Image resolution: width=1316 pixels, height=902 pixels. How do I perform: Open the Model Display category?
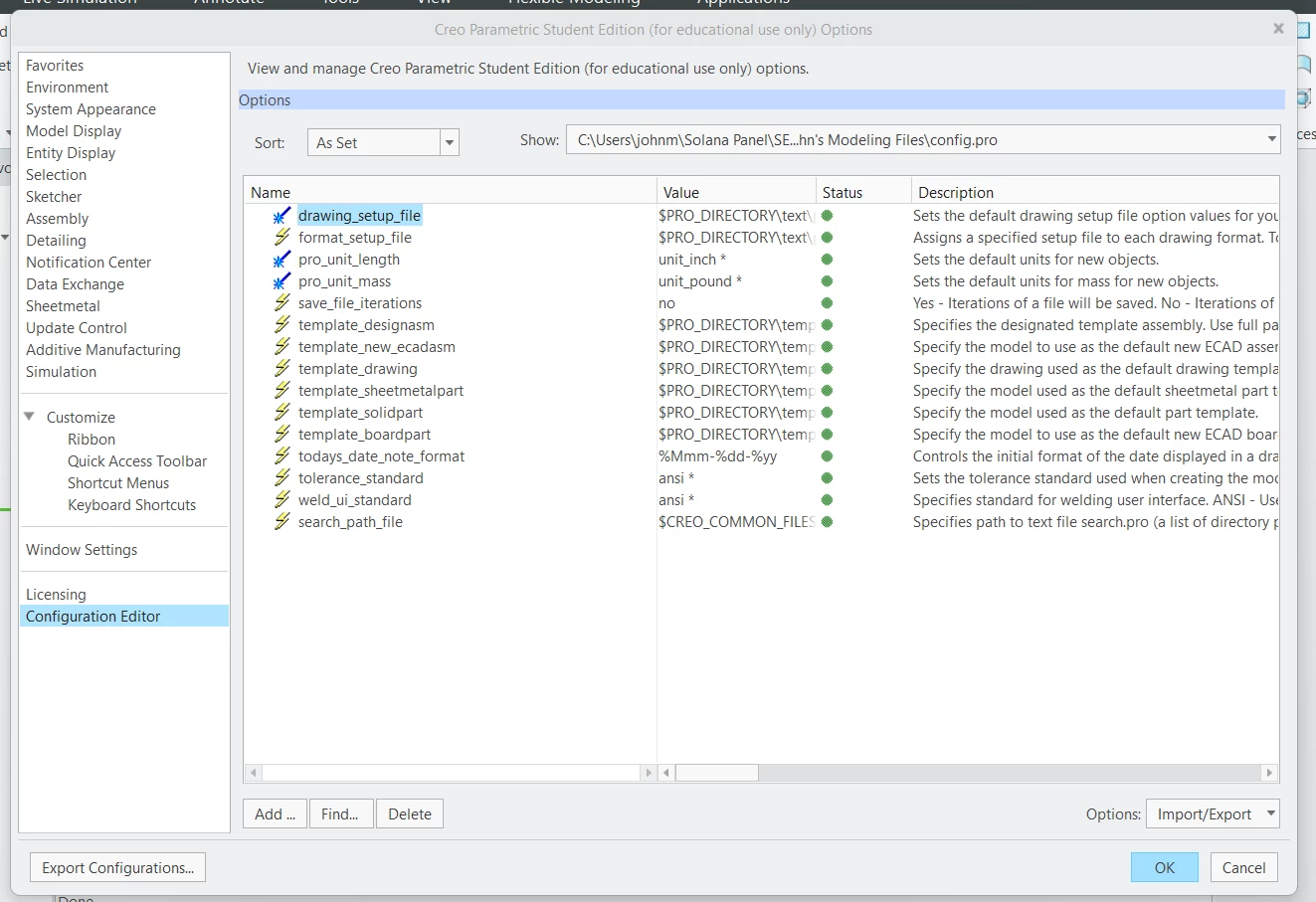pos(74,131)
